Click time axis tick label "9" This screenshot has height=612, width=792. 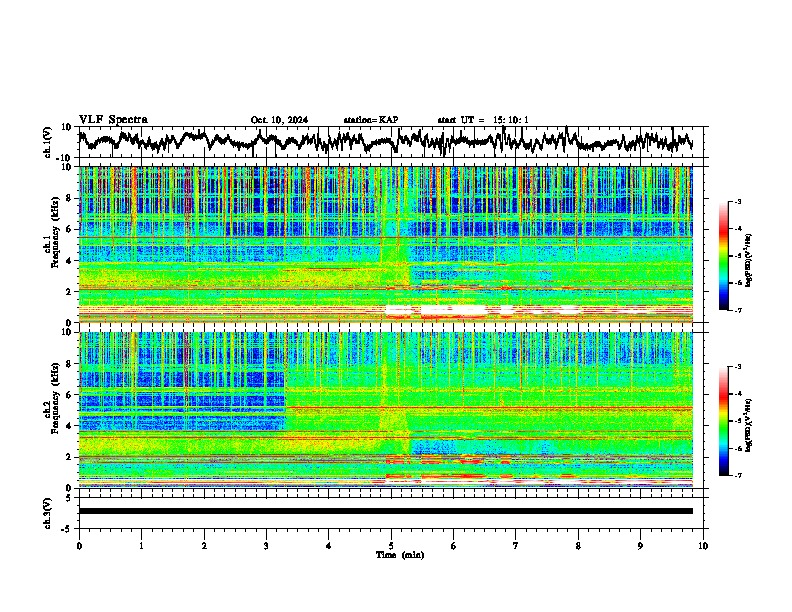[x=640, y=546]
